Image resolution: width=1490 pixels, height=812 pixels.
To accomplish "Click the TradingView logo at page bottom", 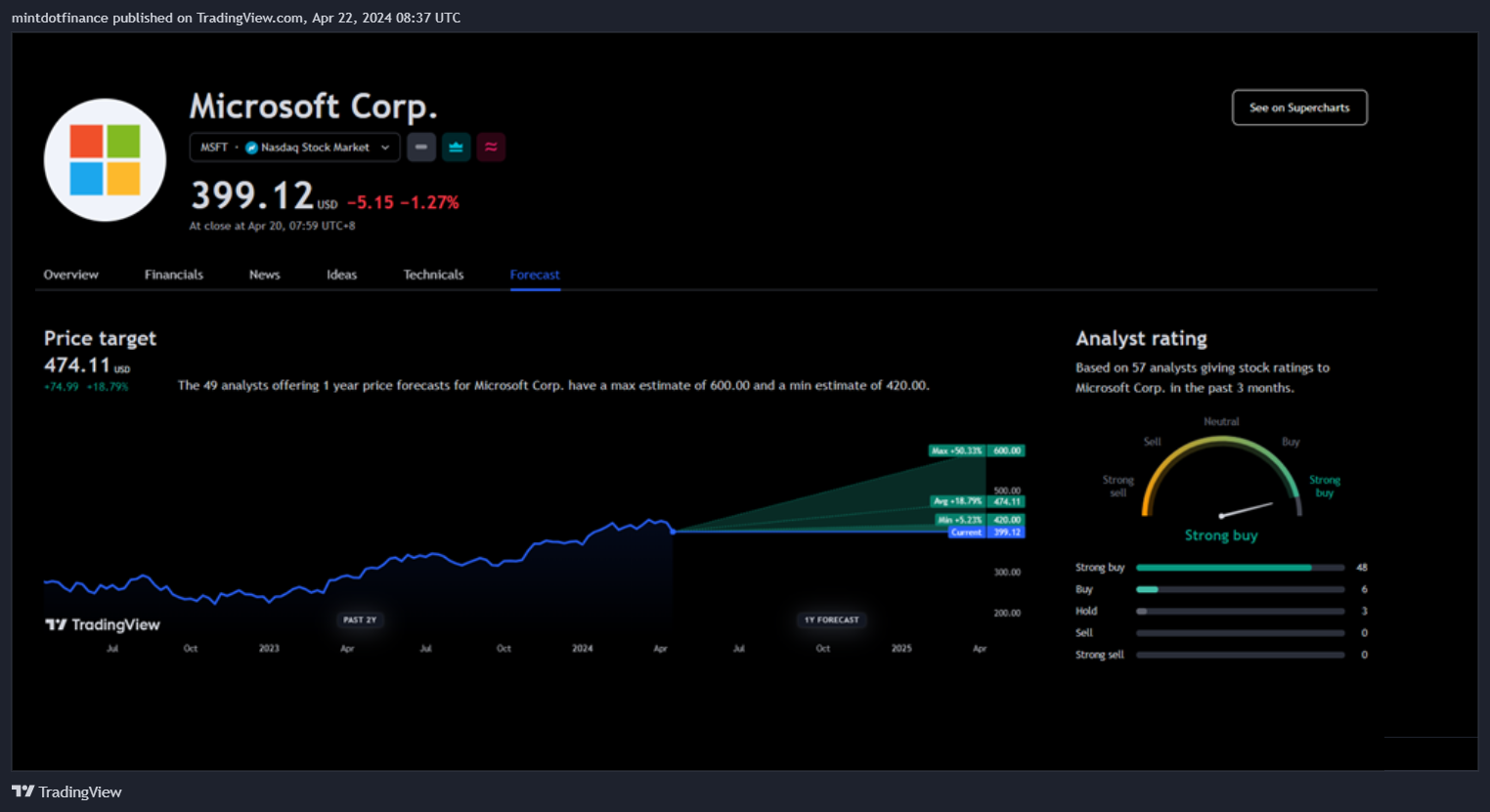I will pyautogui.click(x=66, y=791).
